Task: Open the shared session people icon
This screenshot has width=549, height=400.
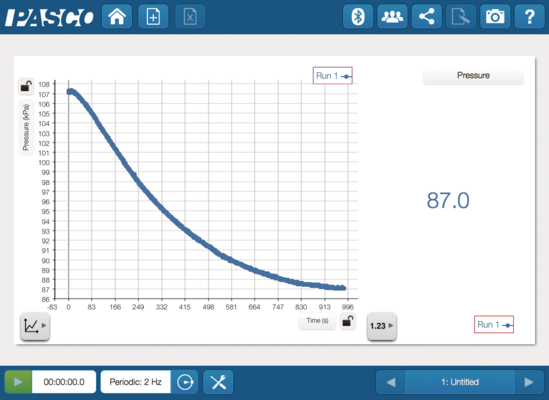Action: (392, 16)
